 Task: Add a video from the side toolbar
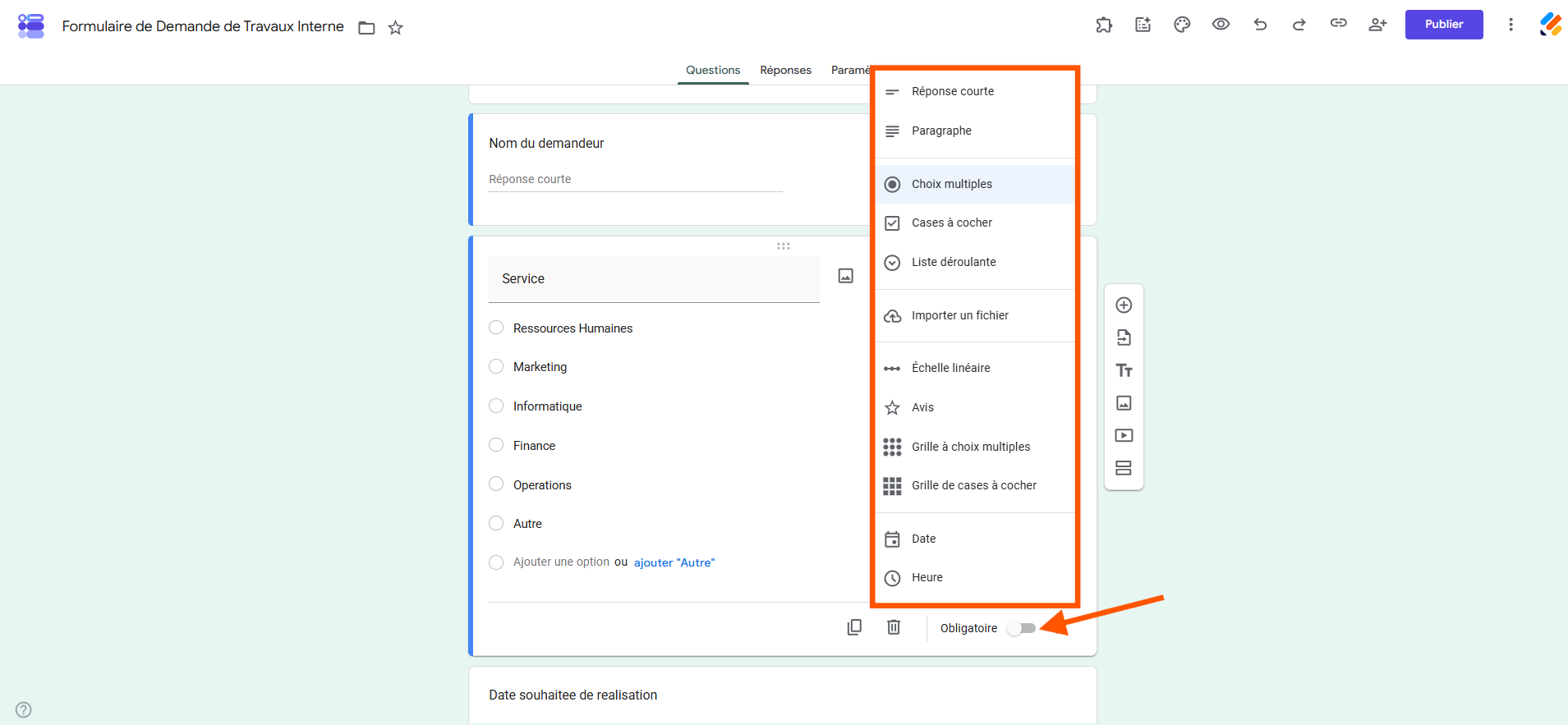[x=1124, y=435]
